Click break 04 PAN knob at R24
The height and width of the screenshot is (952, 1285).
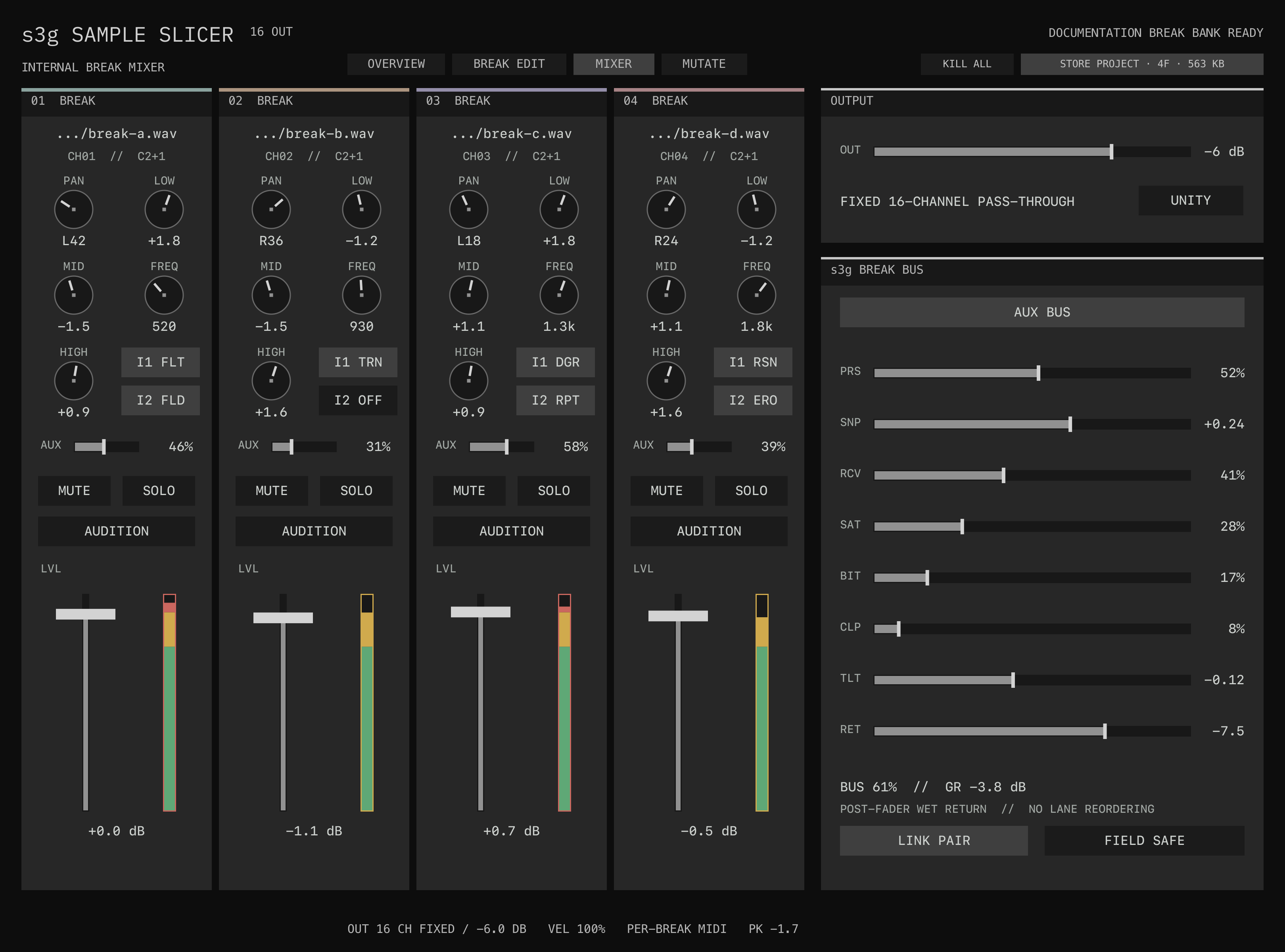(666, 209)
